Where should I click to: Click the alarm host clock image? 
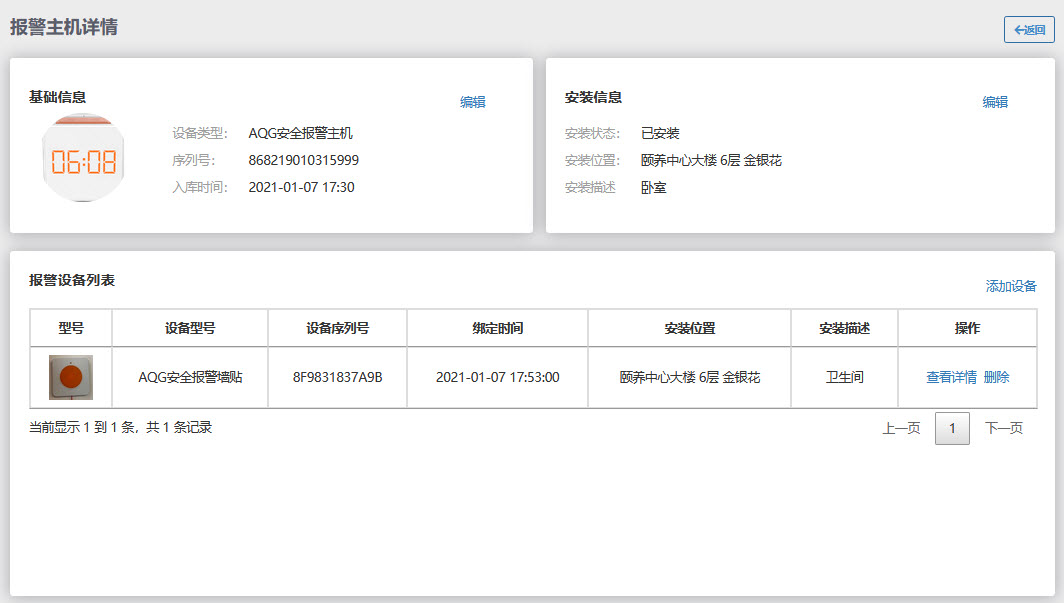pyautogui.click(x=84, y=160)
